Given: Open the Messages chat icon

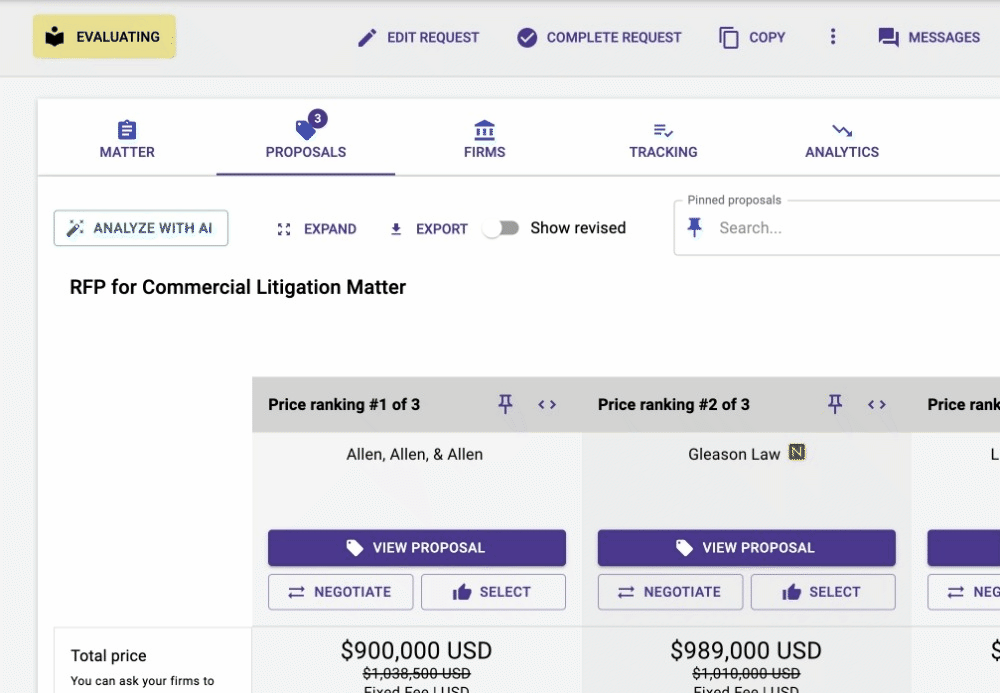Looking at the screenshot, I should pyautogui.click(x=888, y=38).
